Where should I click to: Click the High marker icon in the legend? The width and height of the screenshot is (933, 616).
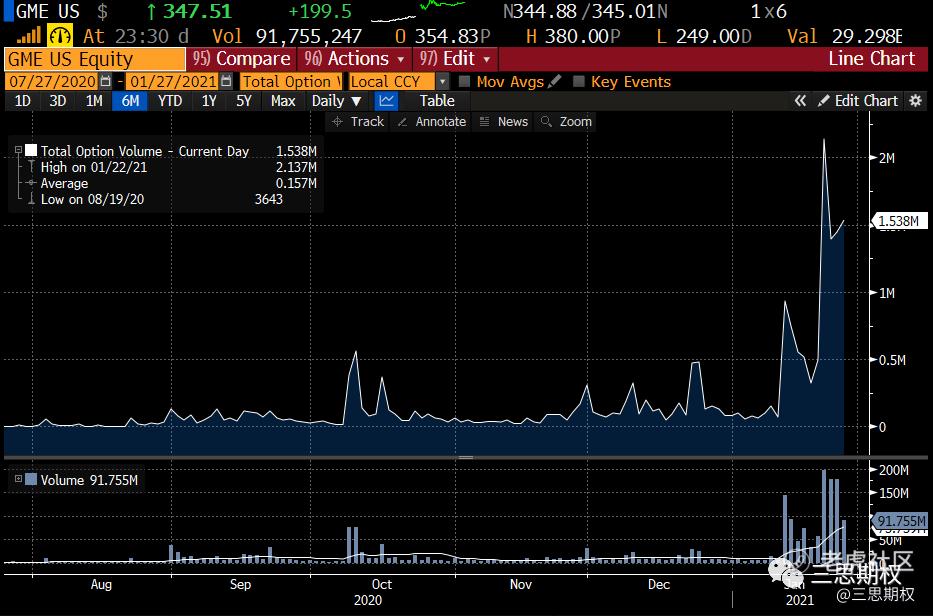31,167
